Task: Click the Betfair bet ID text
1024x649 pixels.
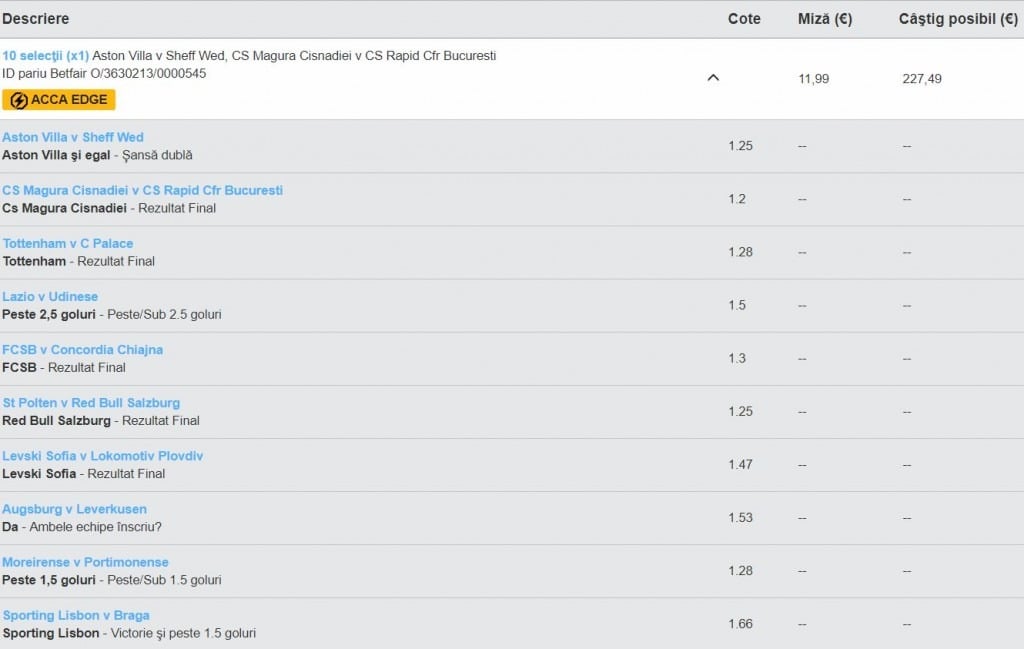Action: (x=104, y=73)
